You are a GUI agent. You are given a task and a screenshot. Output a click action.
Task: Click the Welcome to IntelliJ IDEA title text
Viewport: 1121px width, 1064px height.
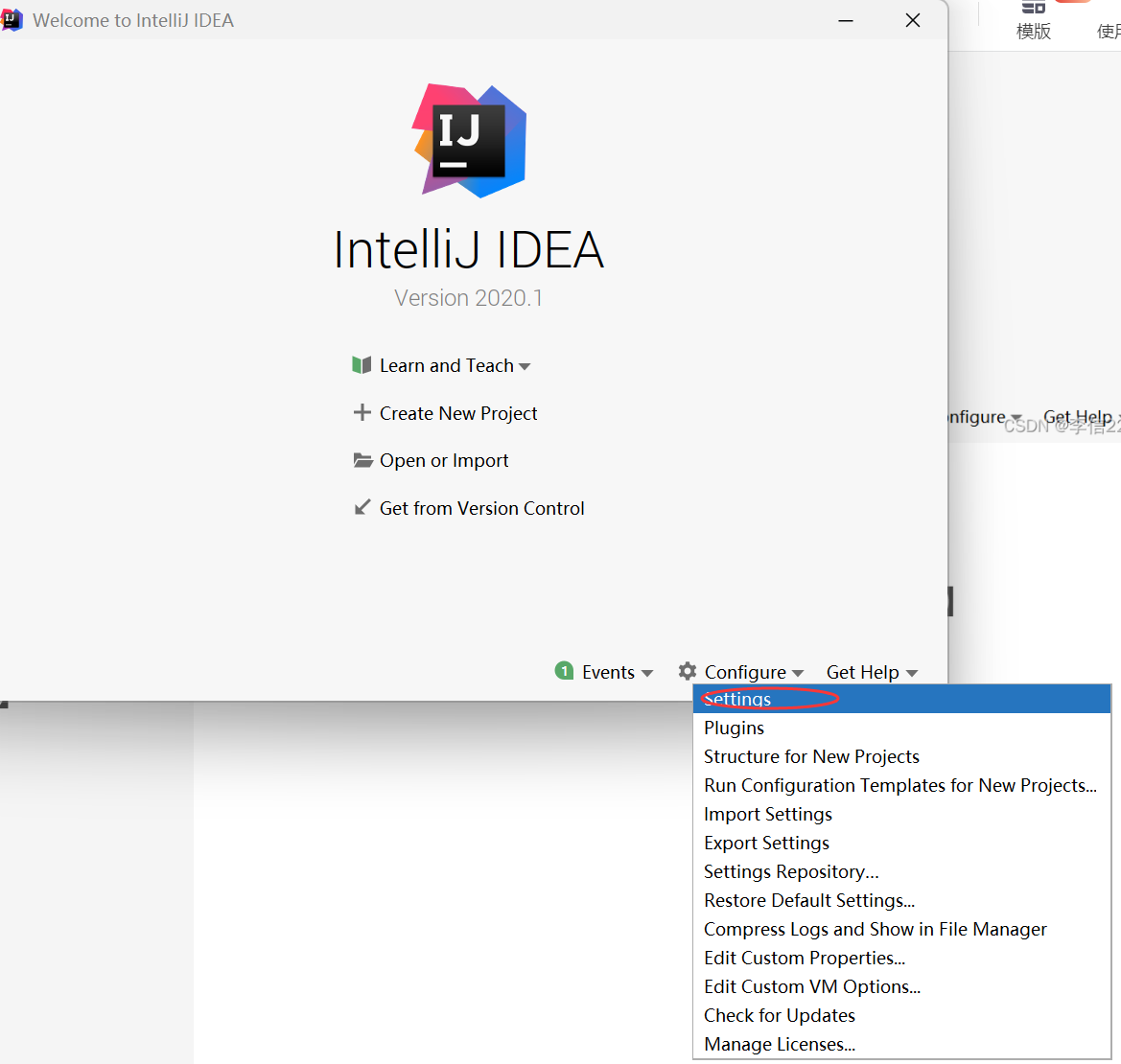(133, 20)
